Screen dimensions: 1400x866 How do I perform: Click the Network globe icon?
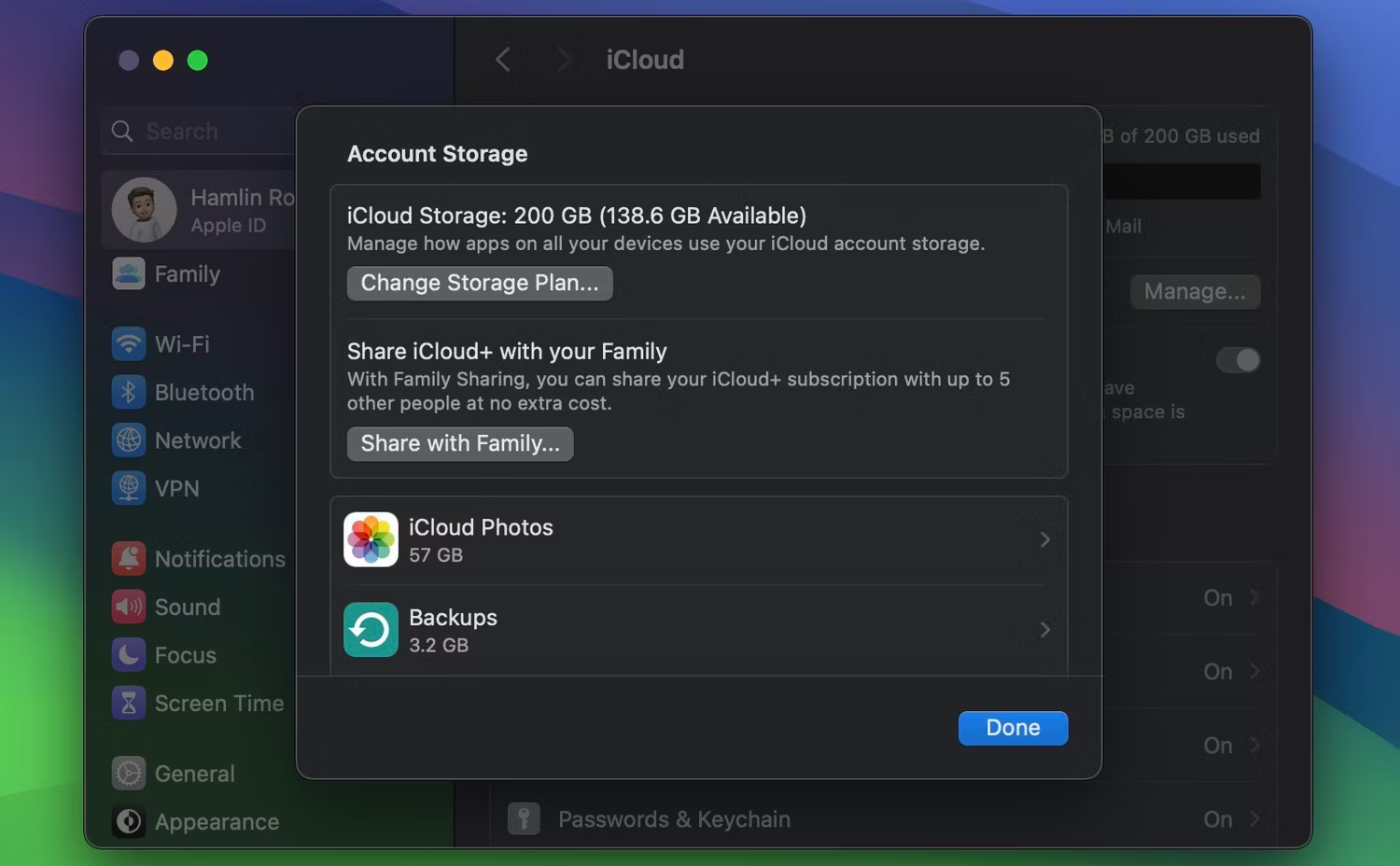(x=128, y=440)
